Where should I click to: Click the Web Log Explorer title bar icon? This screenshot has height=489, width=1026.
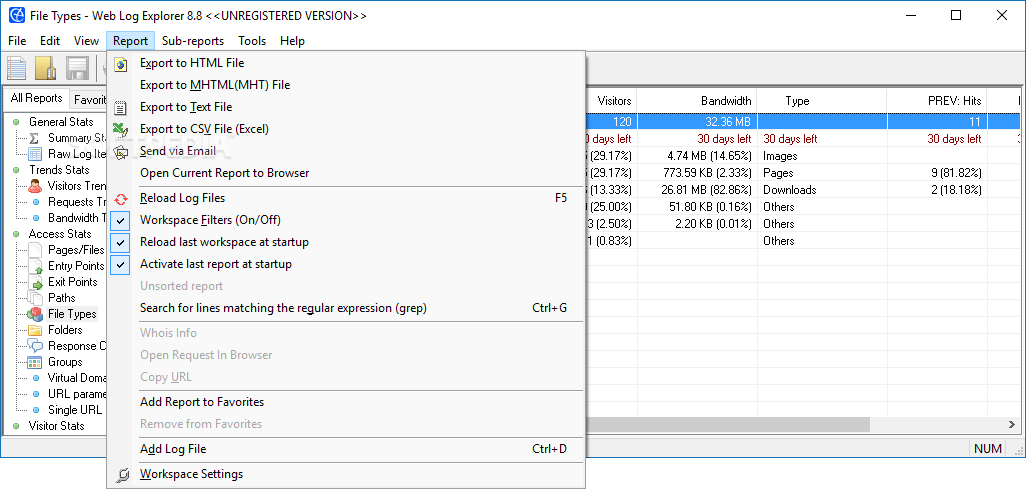tap(16, 15)
